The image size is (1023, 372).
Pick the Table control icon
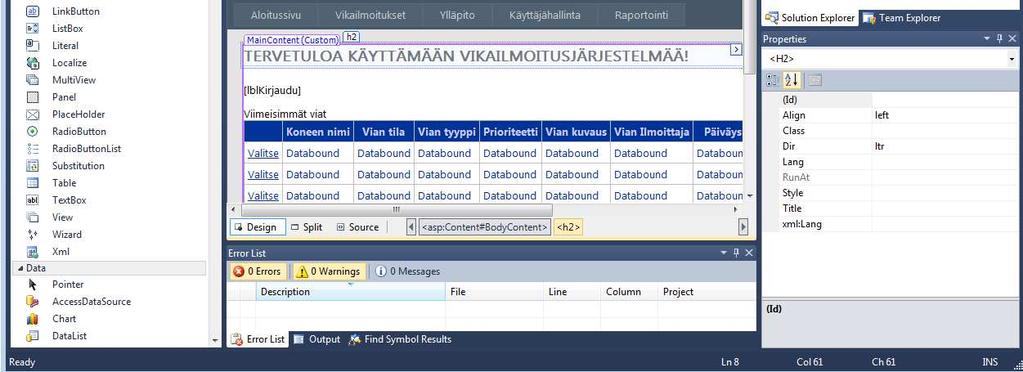33,183
